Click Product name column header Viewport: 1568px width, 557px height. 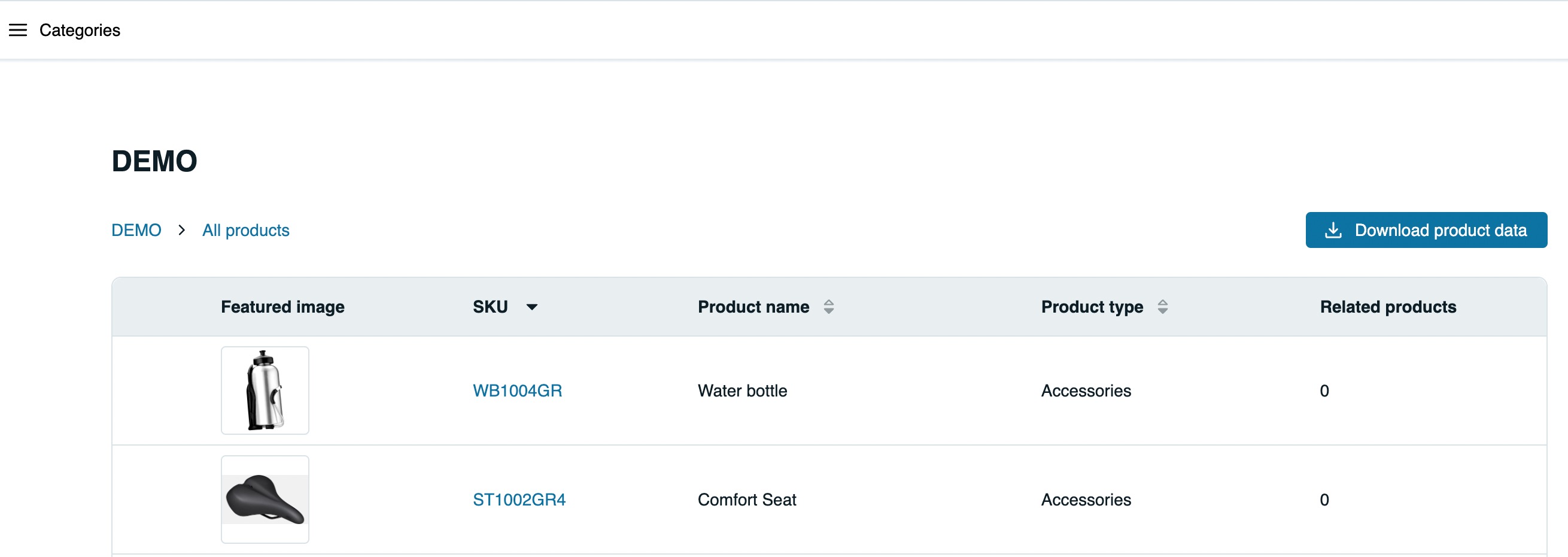[753, 307]
